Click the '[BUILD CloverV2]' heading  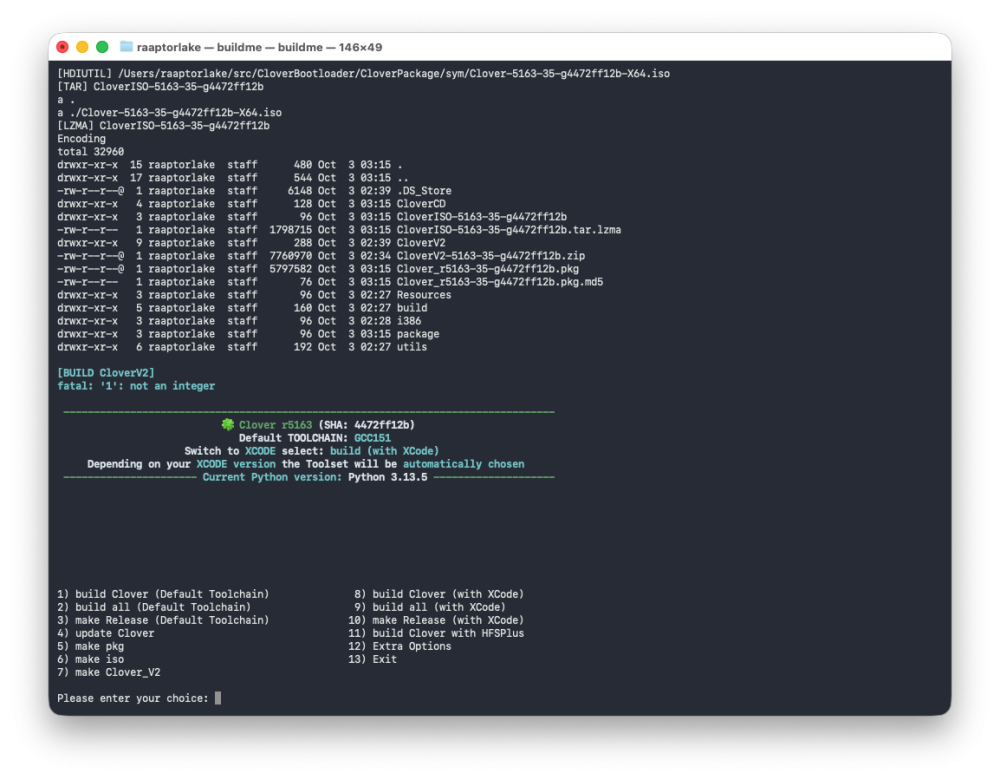click(x=106, y=372)
